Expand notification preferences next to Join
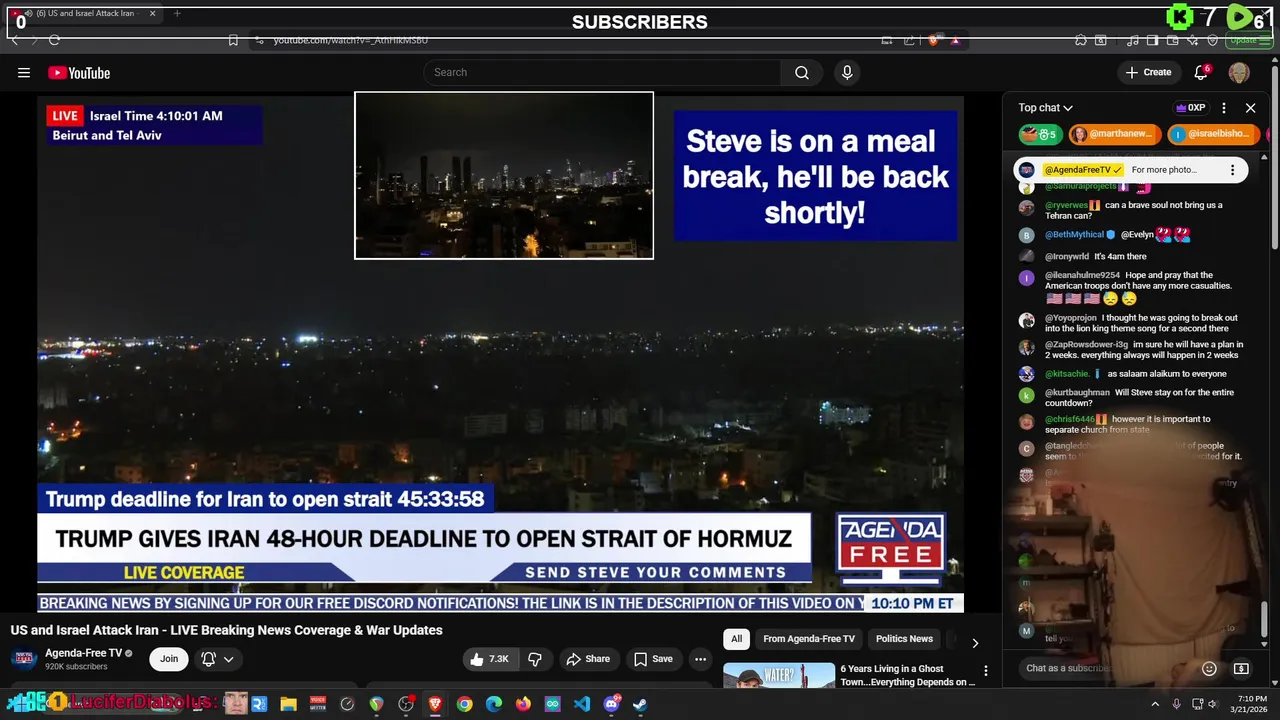The height and width of the screenshot is (720, 1280). click(218, 659)
